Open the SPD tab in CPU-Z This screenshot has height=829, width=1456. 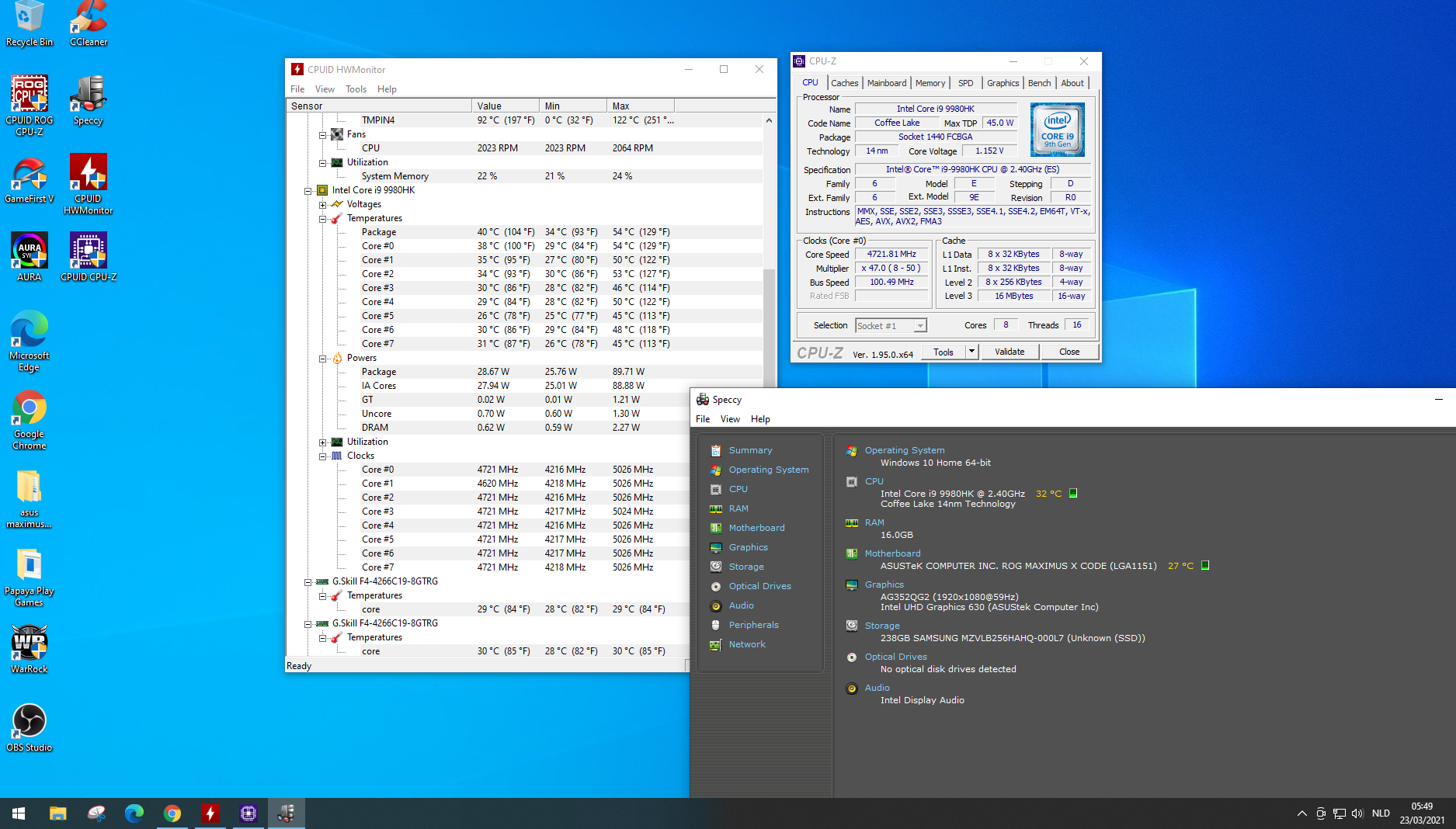pos(965,83)
